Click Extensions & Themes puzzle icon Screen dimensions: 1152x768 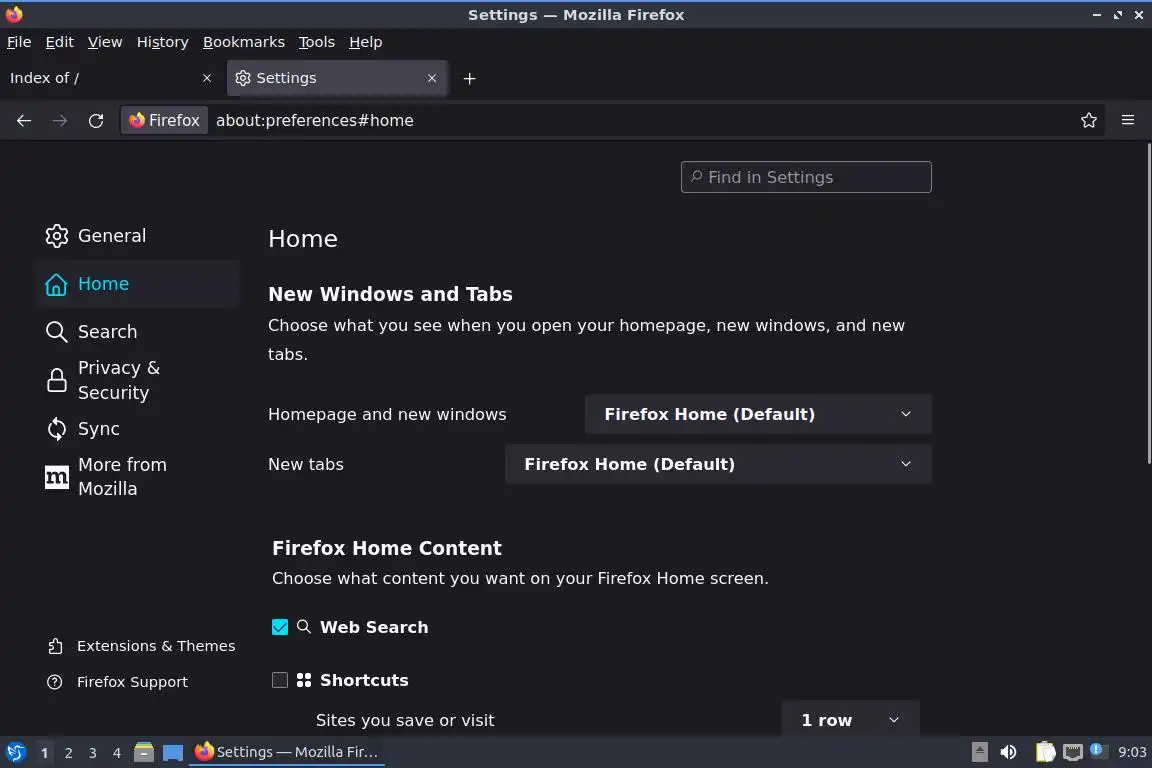coord(55,646)
